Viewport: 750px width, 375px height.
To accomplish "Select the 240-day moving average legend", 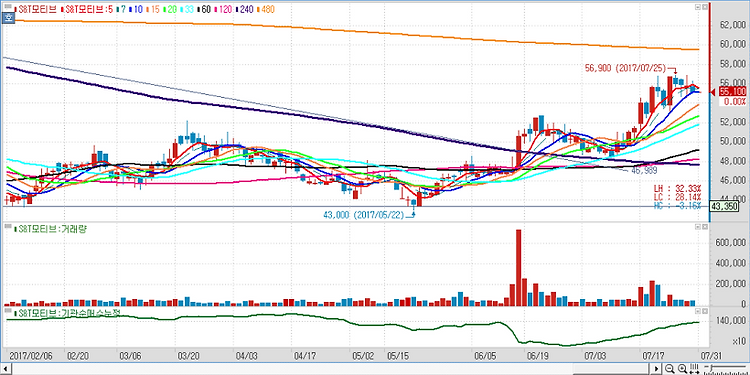I will coord(246,9).
